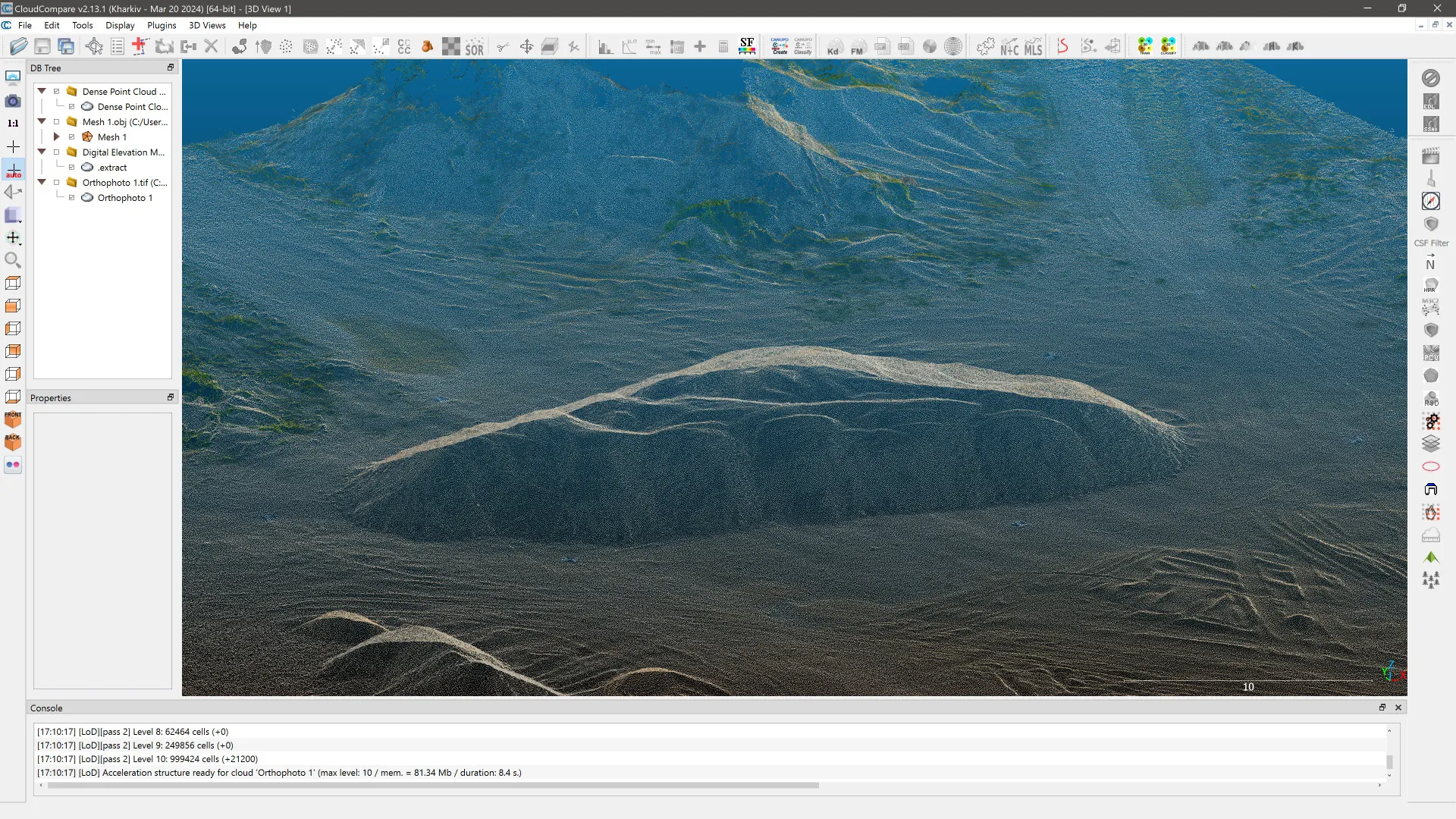Undock the DB Tree panel

(x=171, y=67)
